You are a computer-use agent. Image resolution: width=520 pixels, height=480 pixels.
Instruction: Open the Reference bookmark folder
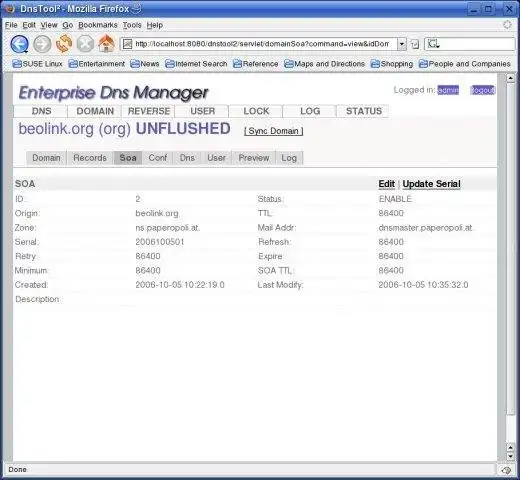255,64
